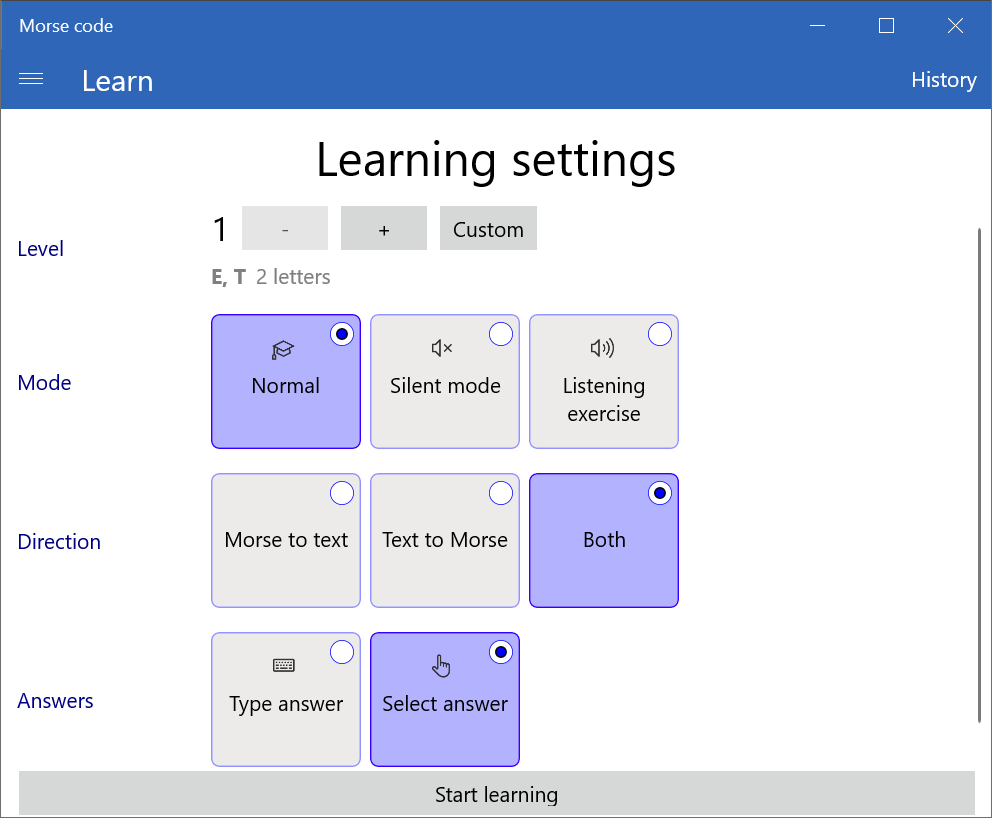Select the Listening exercise mode
Image resolution: width=992 pixels, height=818 pixels.
click(604, 381)
